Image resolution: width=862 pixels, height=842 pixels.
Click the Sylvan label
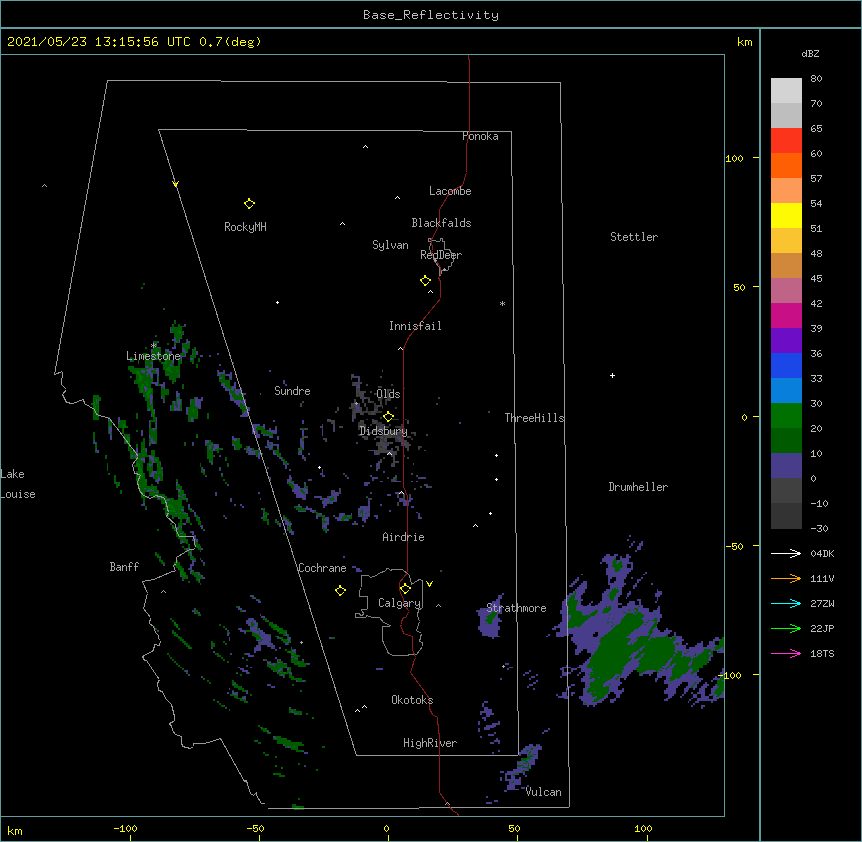(x=390, y=245)
